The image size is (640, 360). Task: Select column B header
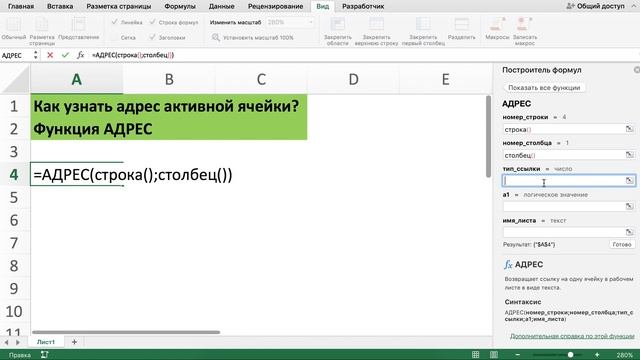click(x=169, y=79)
